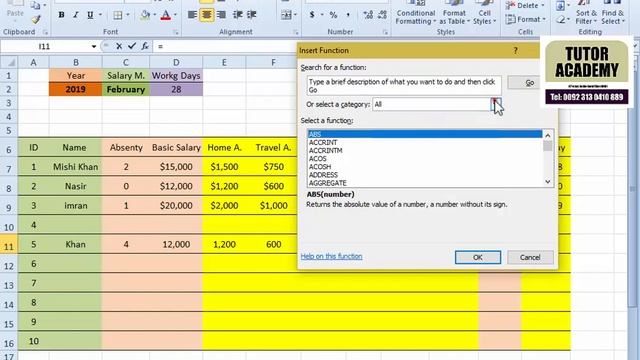The height and width of the screenshot is (360, 640).
Task: Click Decrease Decimal icon
Action: pyautogui.click(x=382, y=15)
